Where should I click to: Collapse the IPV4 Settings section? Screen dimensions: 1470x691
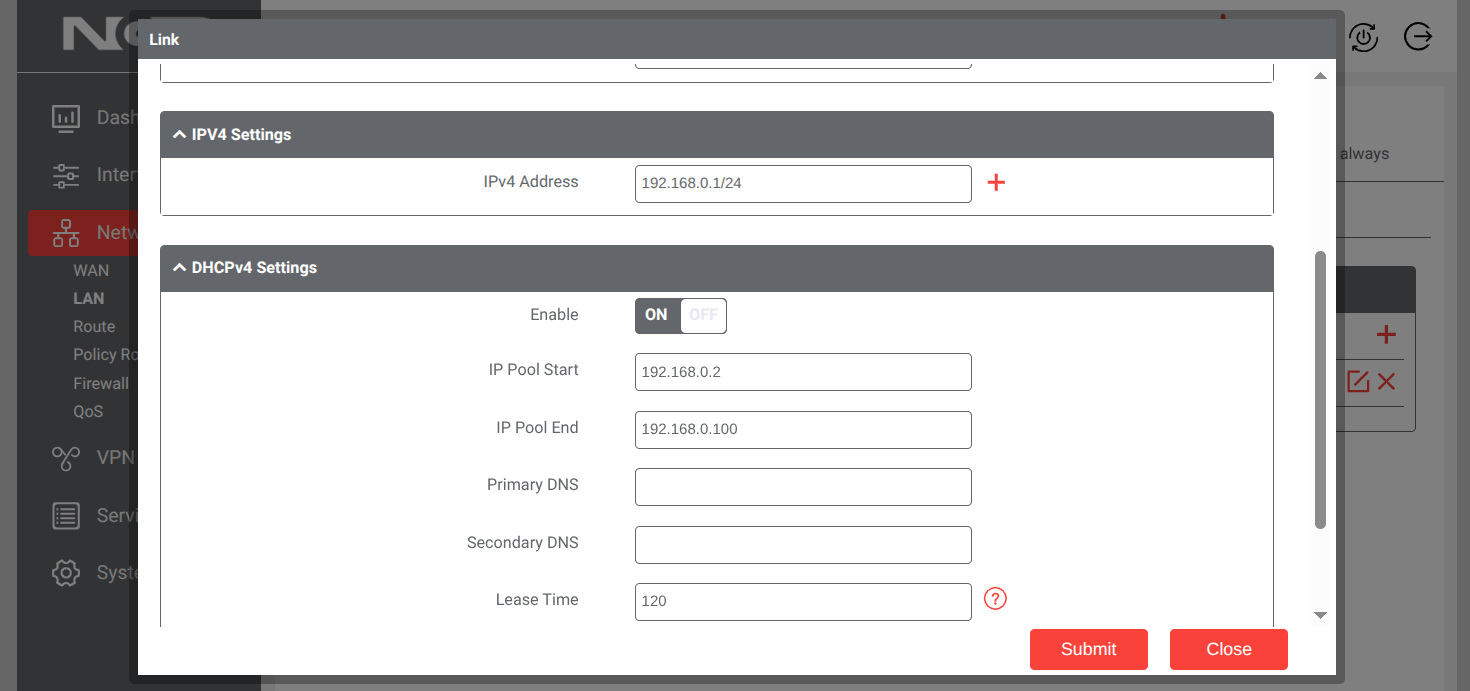[x=180, y=135]
